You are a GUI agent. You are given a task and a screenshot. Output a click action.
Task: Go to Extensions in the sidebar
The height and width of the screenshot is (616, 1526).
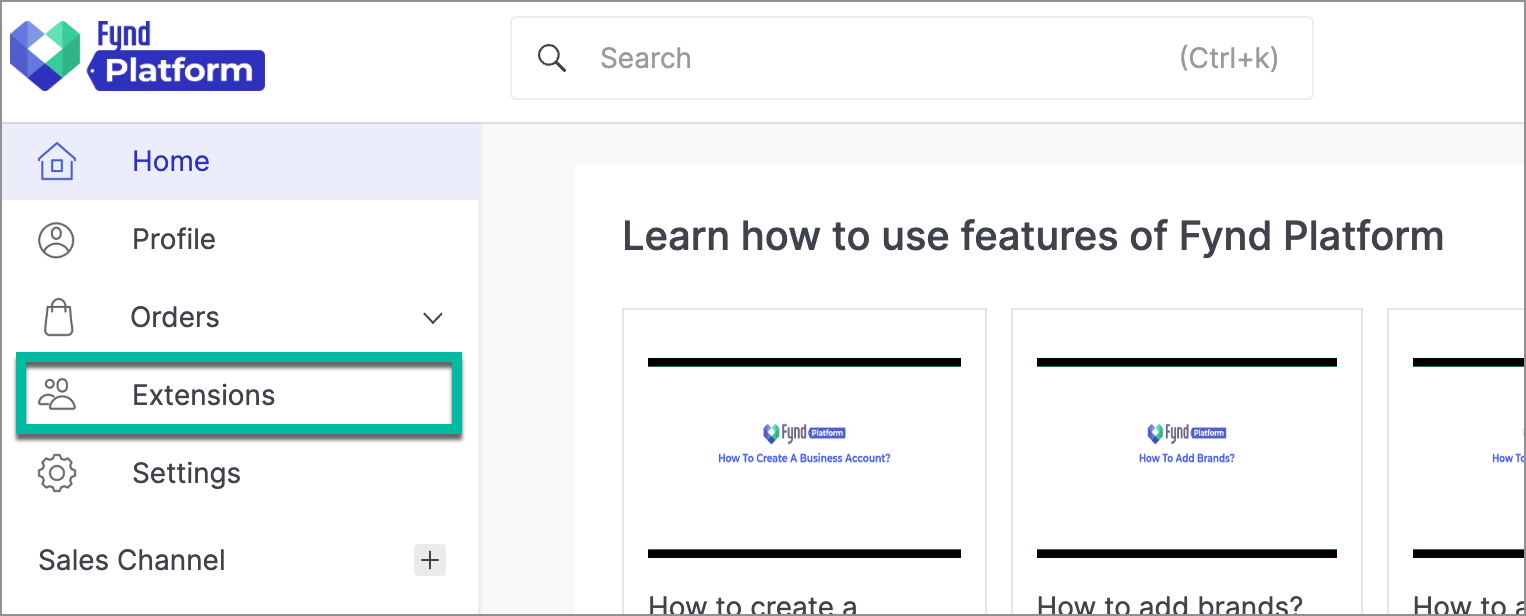238,395
